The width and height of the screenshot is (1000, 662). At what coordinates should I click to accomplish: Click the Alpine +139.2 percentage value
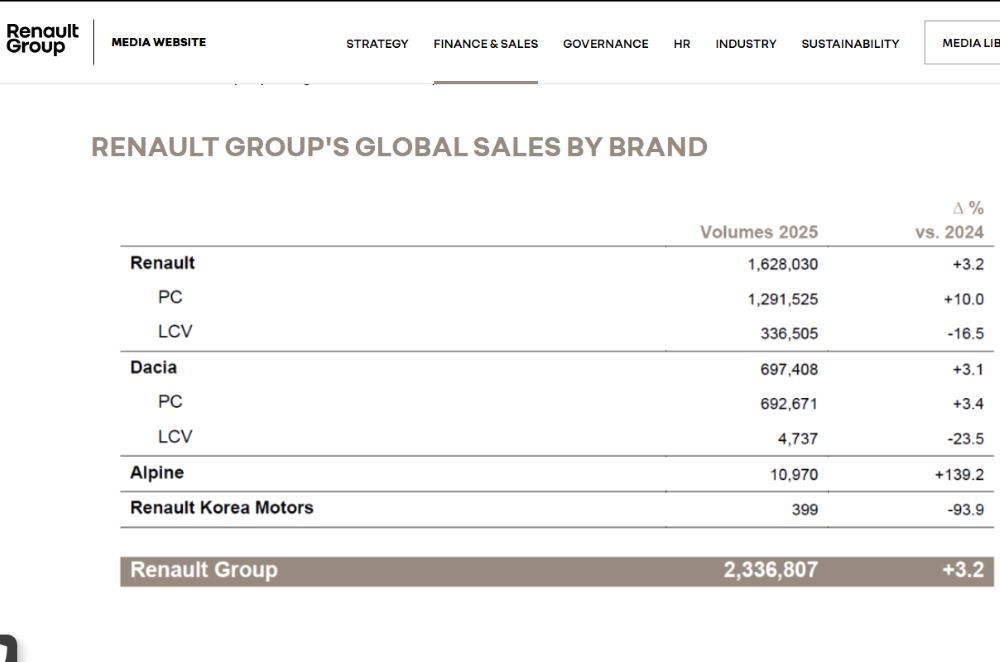[959, 474]
